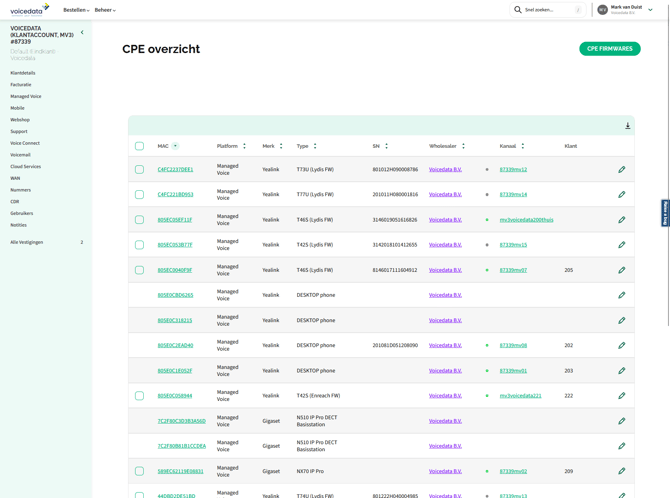Open the Bestellen dropdown menu
The height and width of the screenshot is (498, 670).
tap(76, 10)
